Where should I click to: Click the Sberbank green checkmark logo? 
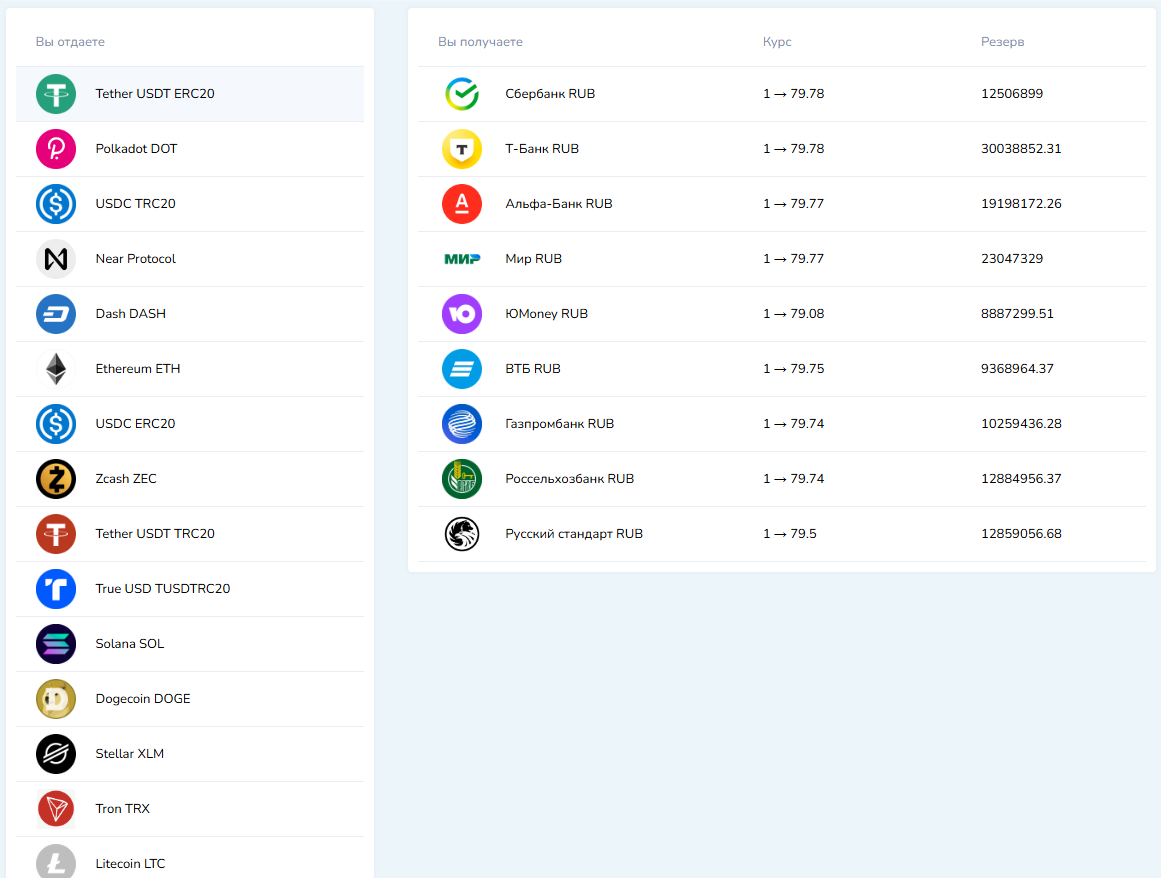[x=462, y=94]
